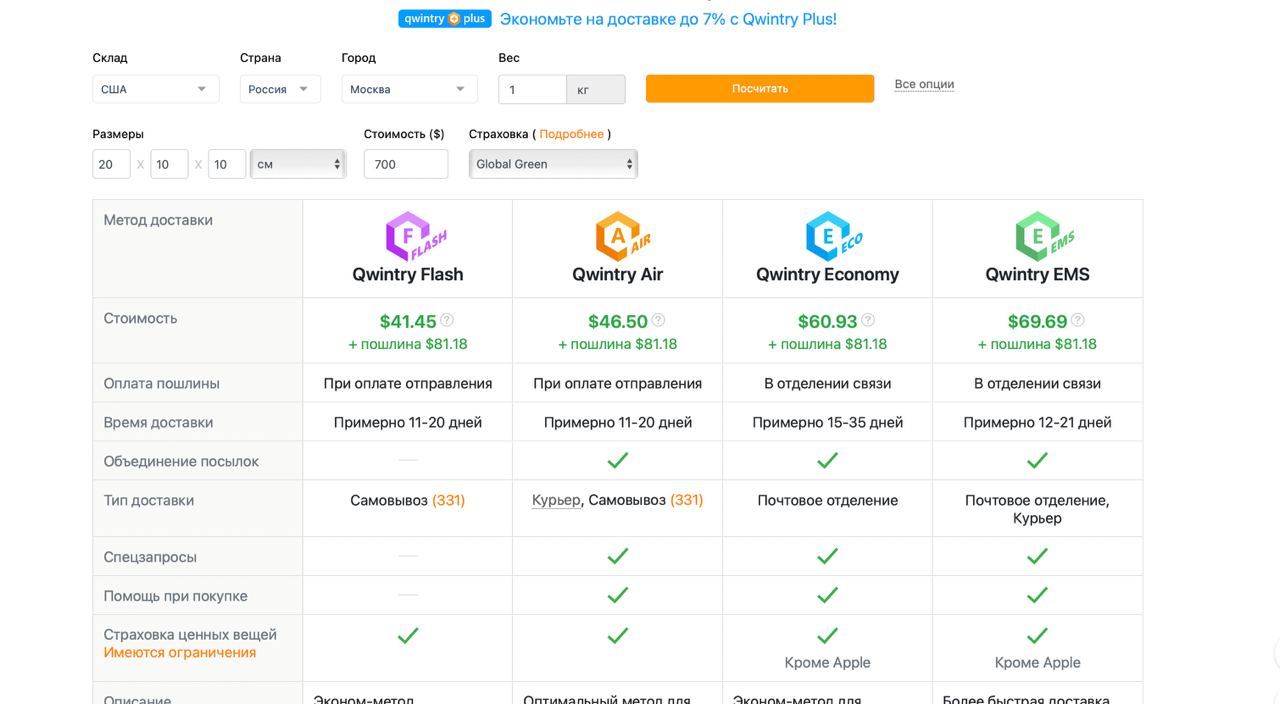This screenshot has height=704, width=1280.
Task: Click the width field between 20 and 10
Action: click(x=169, y=164)
